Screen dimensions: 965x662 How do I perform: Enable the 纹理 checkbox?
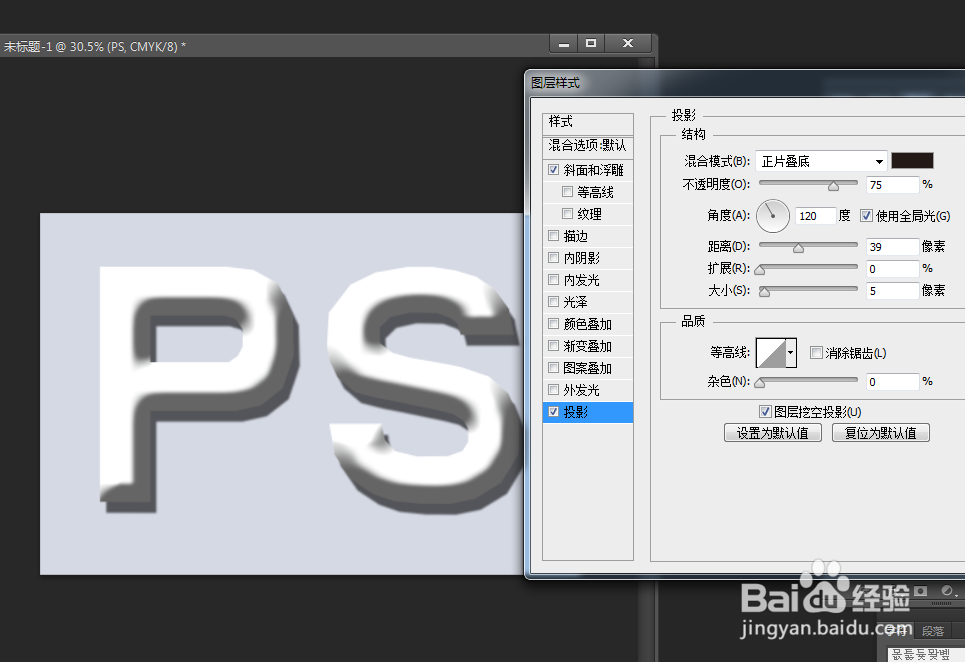point(567,213)
